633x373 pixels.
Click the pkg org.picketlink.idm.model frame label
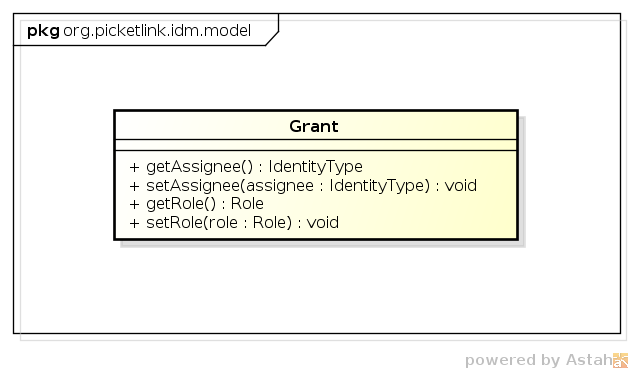(139, 31)
